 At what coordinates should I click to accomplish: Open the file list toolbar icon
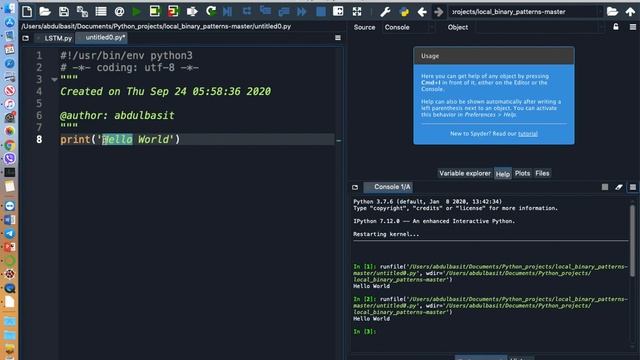coord(101,11)
